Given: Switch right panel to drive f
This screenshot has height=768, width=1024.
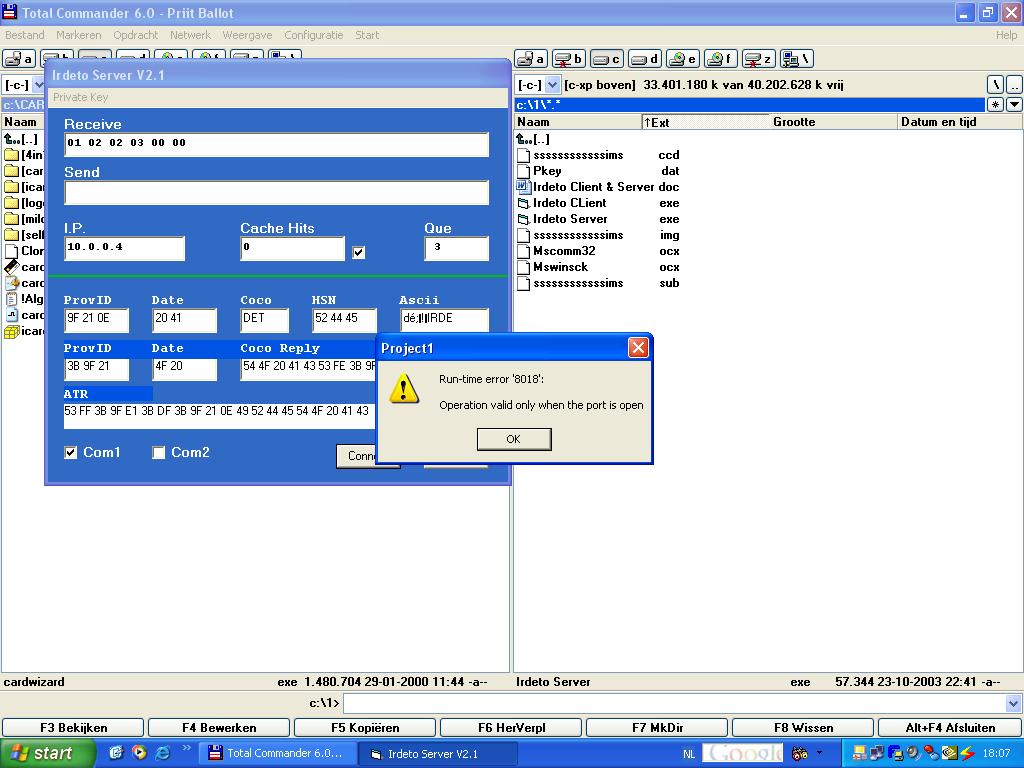Looking at the screenshot, I should coord(720,59).
